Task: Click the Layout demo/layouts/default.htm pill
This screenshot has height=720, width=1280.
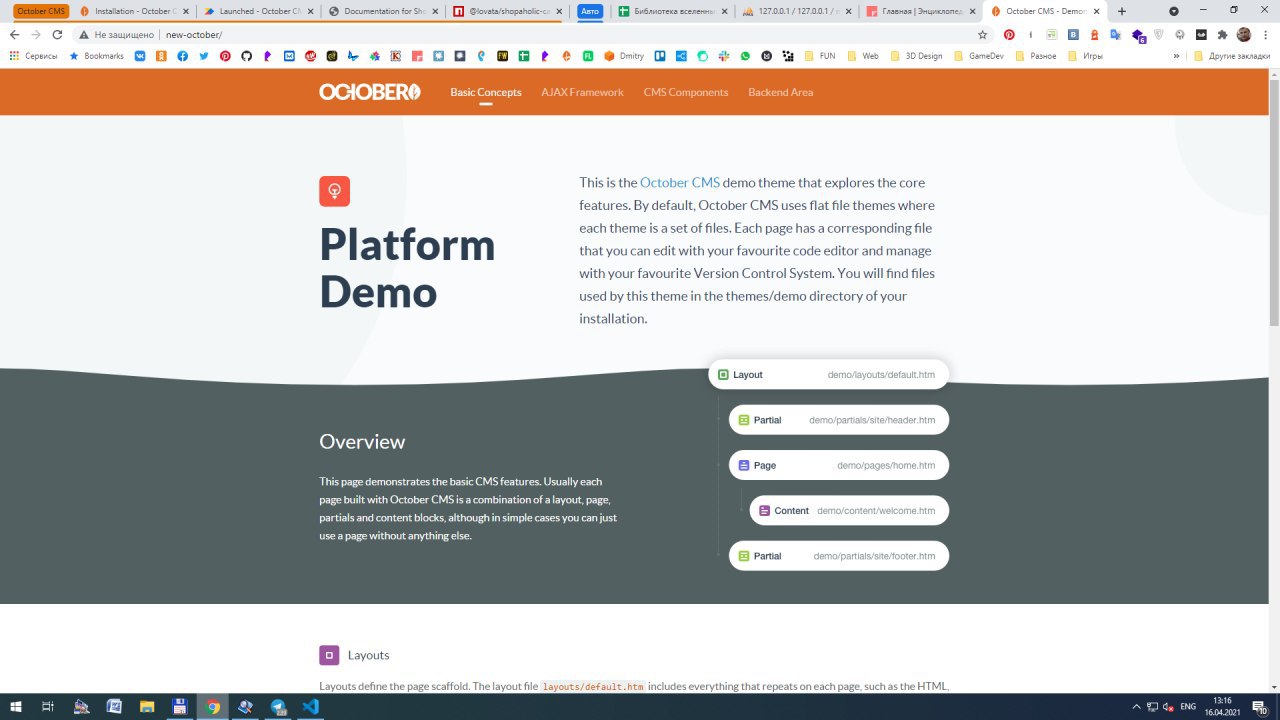Action: click(828, 375)
